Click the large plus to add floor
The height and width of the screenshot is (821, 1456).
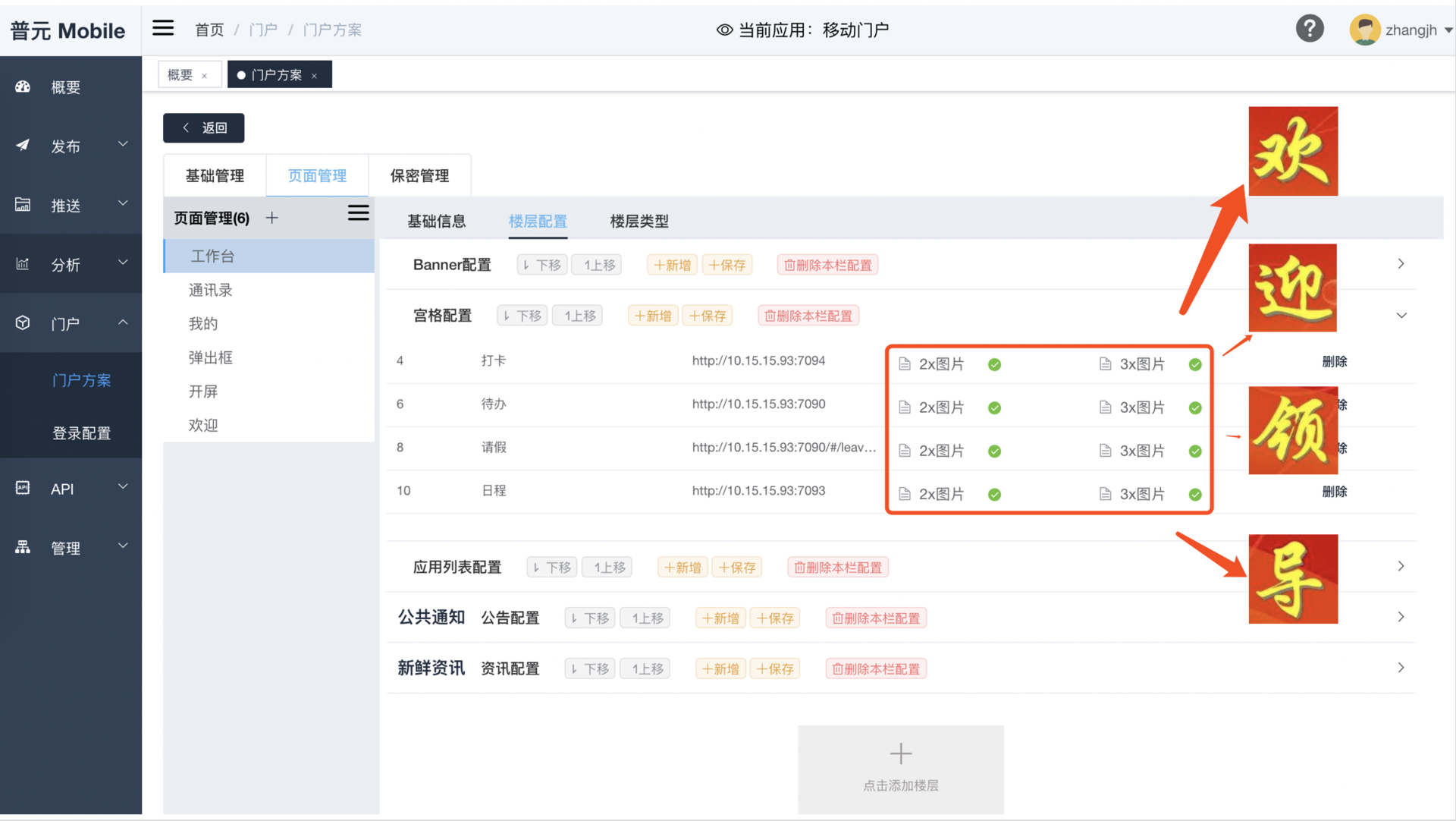click(x=900, y=754)
